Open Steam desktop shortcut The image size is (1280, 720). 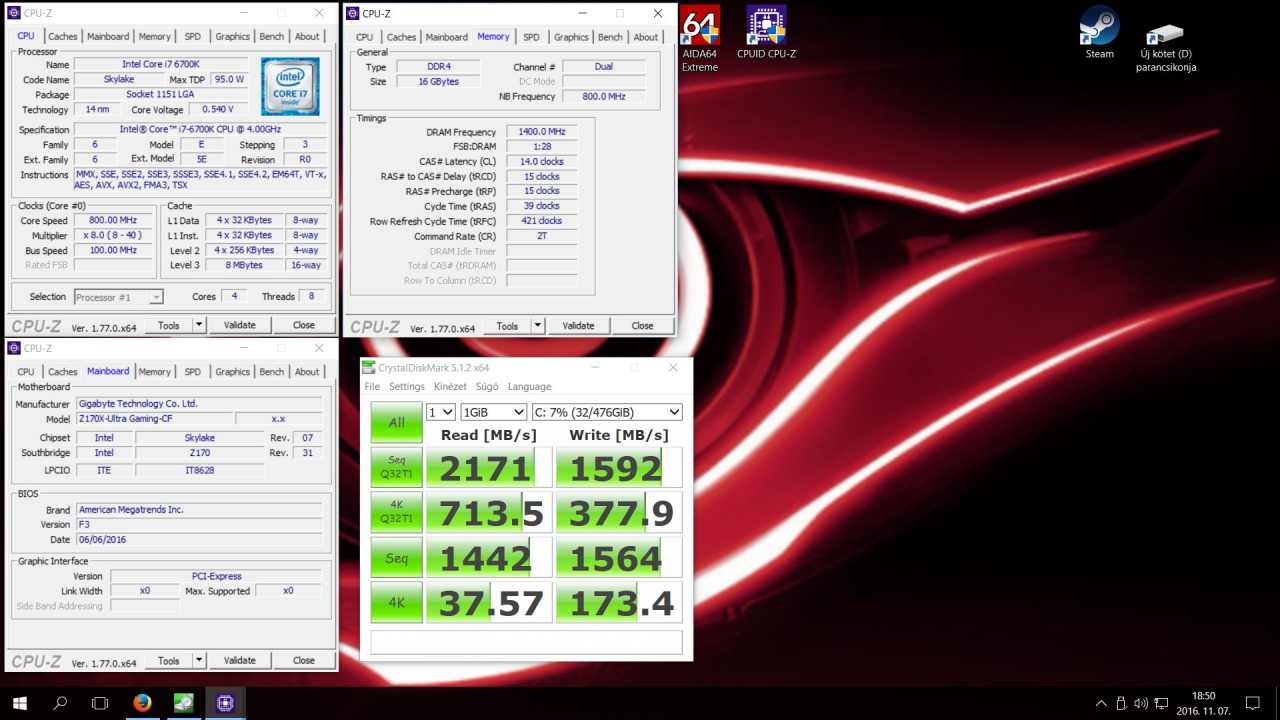click(1099, 33)
